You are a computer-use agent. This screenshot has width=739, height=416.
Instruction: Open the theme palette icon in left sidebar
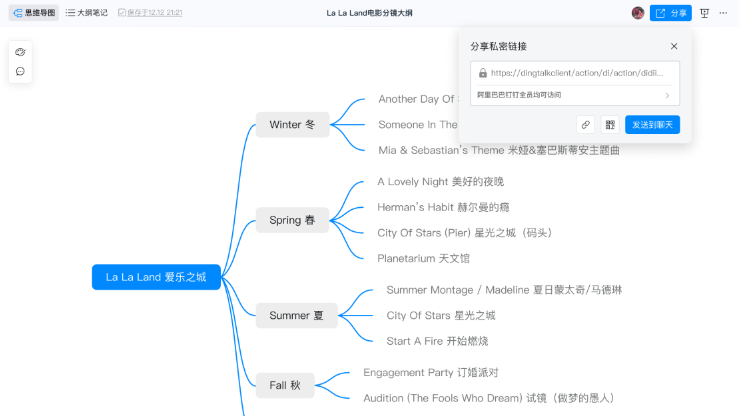pyautogui.click(x=20, y=52)
